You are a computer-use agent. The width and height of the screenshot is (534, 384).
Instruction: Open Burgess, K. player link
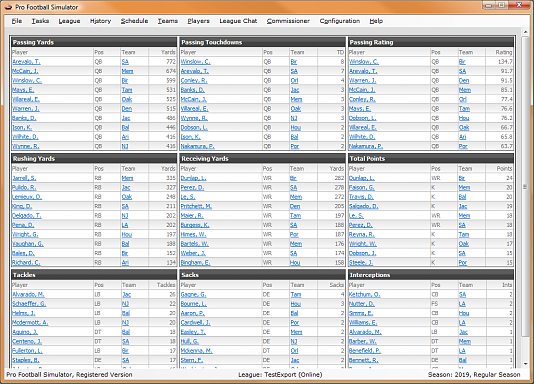[x=195, y=225]
